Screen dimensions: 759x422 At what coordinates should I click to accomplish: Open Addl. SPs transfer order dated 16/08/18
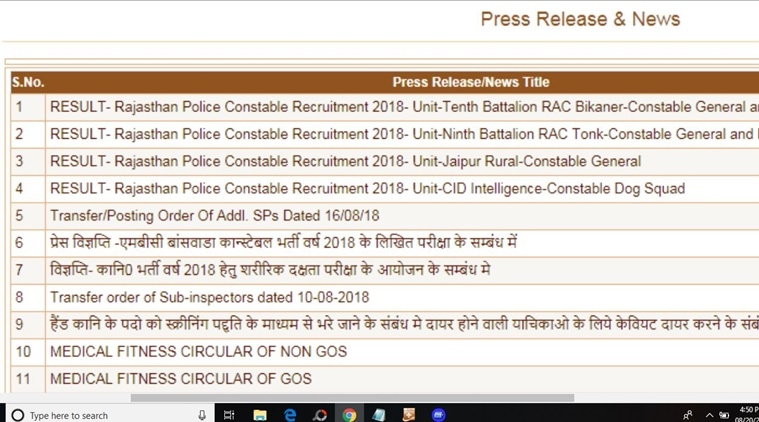coord(214,215)
